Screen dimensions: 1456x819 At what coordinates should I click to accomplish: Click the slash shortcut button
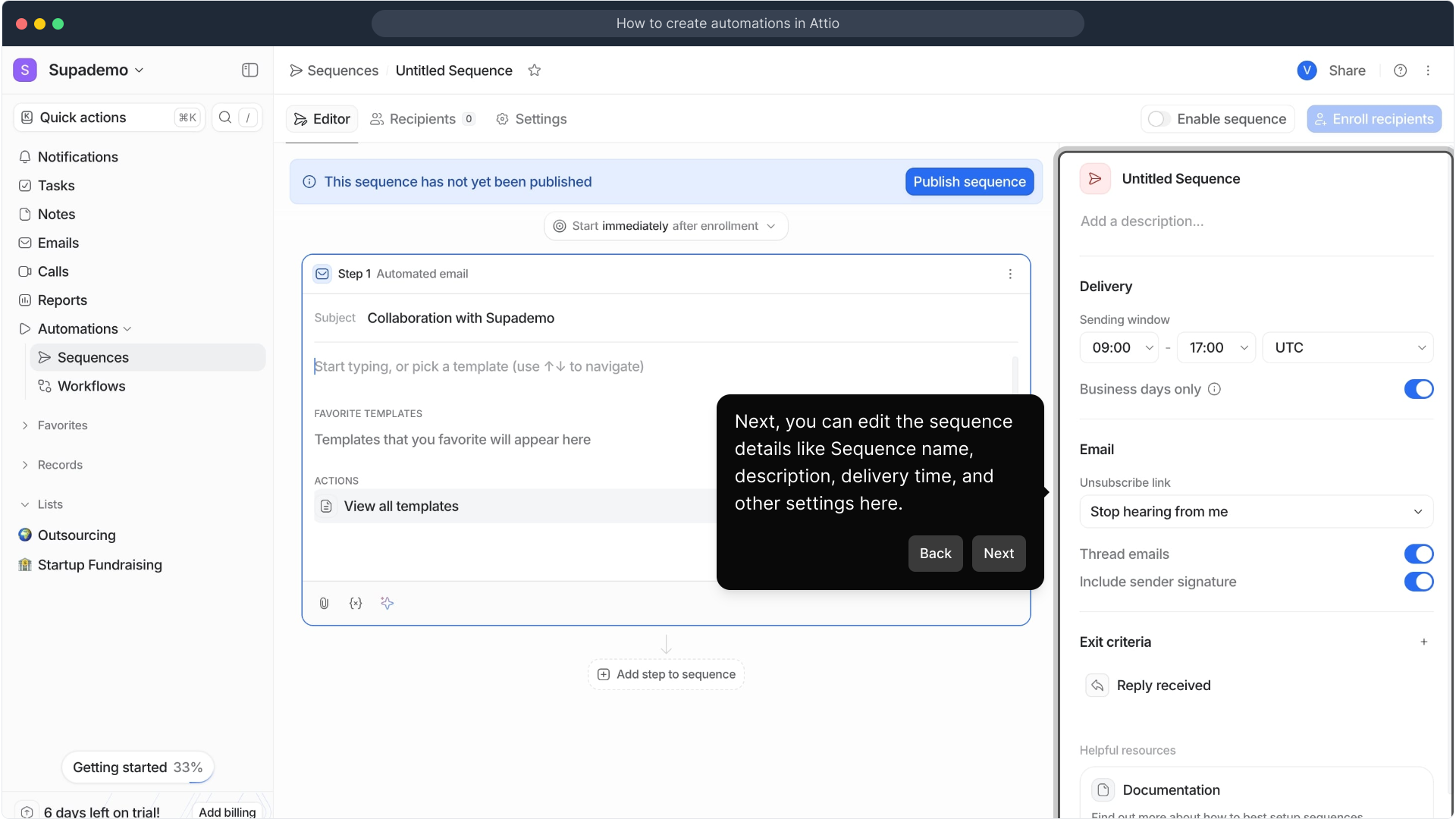click(248, 118)
